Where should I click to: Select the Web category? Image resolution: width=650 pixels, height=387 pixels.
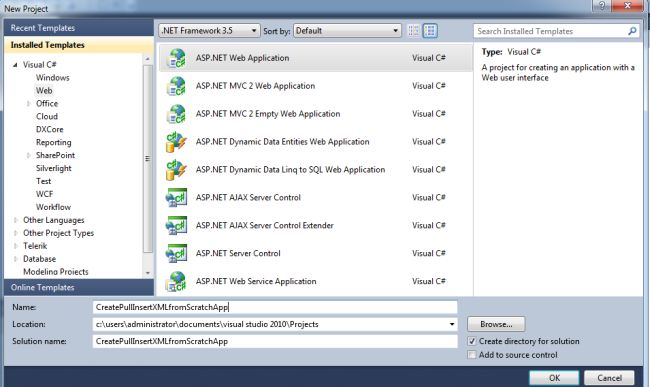point(44,90)
